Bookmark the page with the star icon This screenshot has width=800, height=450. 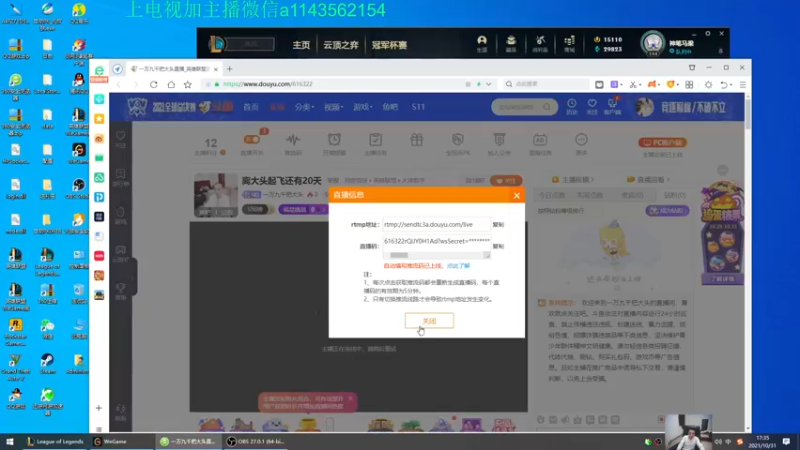[x=188, y=84]
